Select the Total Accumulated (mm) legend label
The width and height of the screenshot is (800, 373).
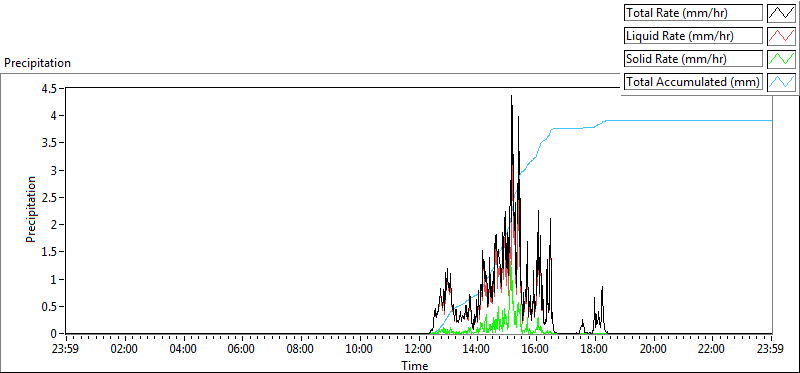point(693,82)
